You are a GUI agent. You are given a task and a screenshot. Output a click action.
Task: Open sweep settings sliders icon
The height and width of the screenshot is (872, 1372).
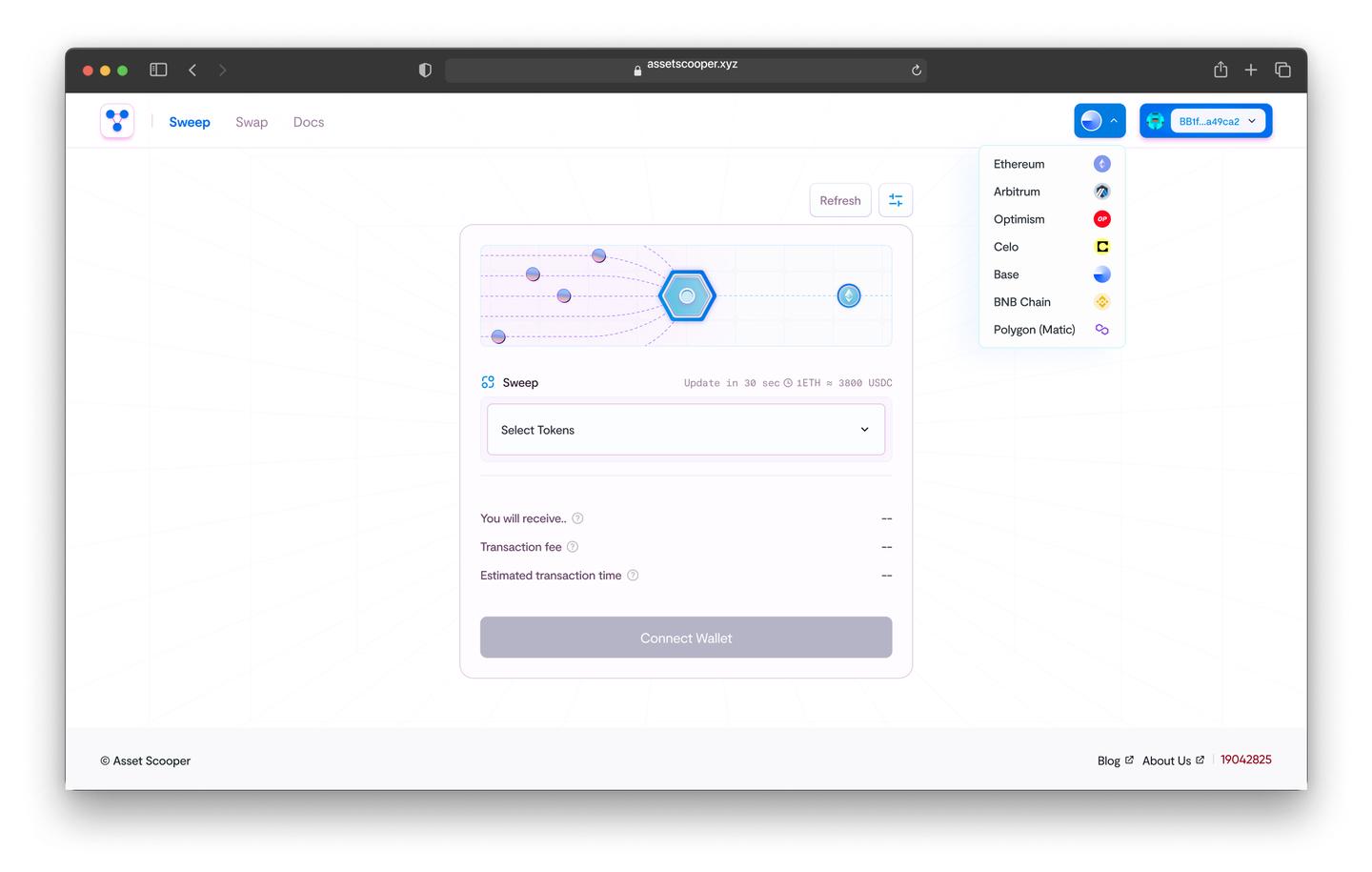896,200
